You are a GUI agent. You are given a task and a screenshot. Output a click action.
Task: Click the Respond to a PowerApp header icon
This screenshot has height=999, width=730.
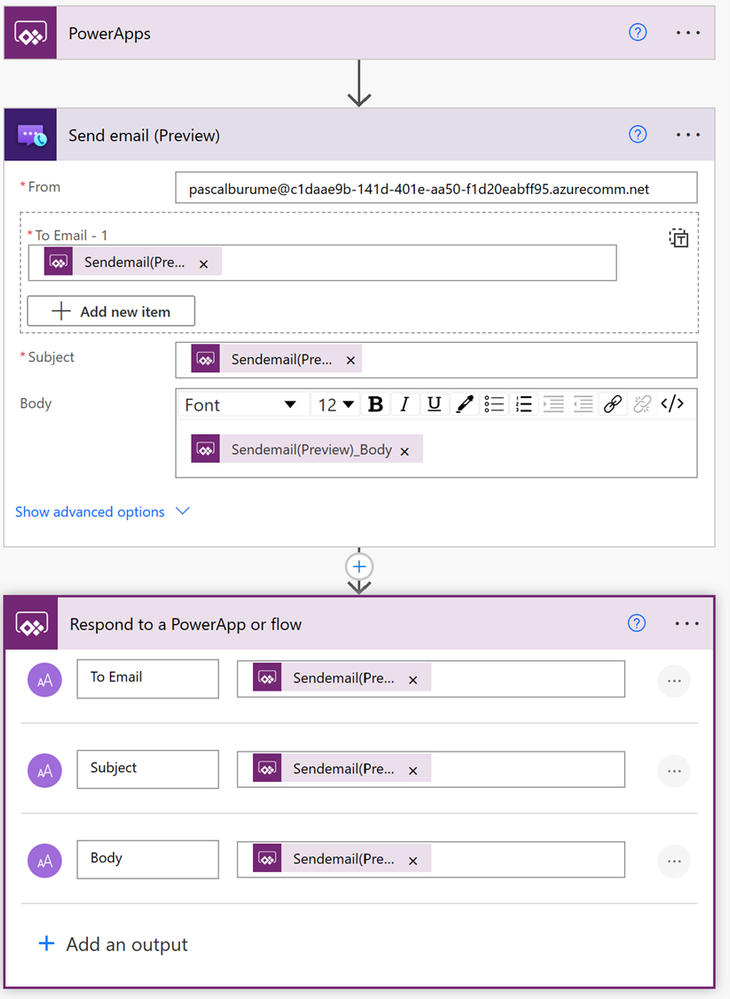point(31,624)
